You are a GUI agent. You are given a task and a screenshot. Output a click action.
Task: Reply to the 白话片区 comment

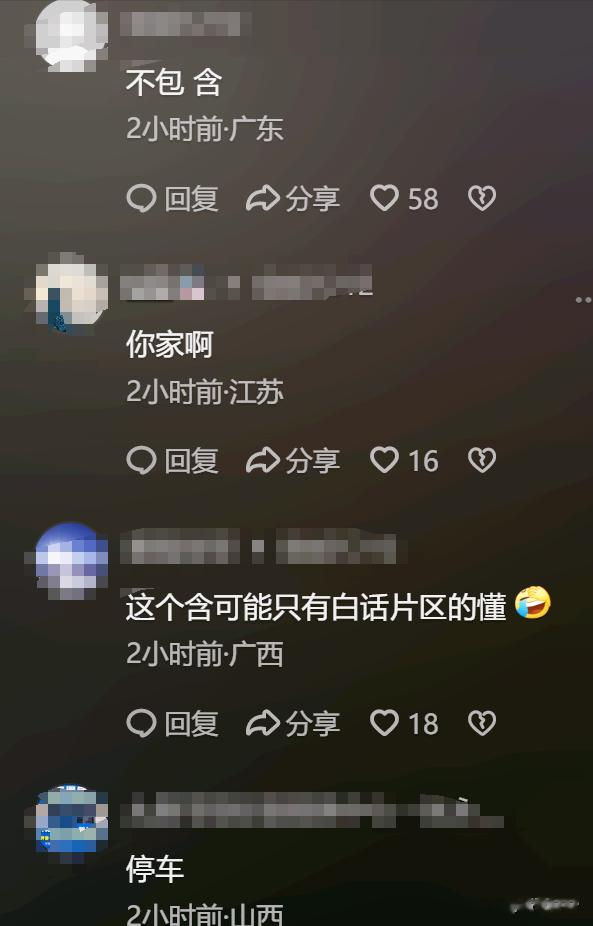(x=173, y=723)
